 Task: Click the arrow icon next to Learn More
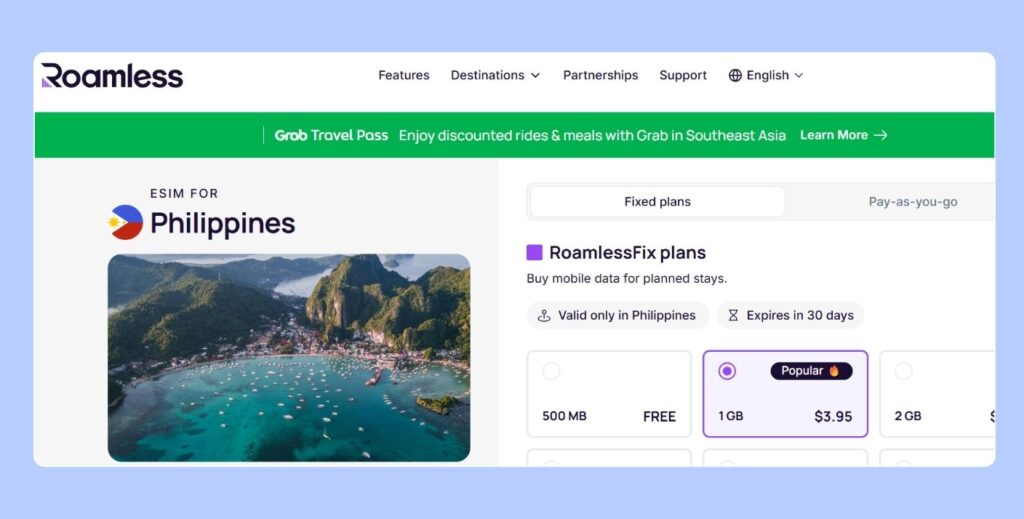coord(881,135)
